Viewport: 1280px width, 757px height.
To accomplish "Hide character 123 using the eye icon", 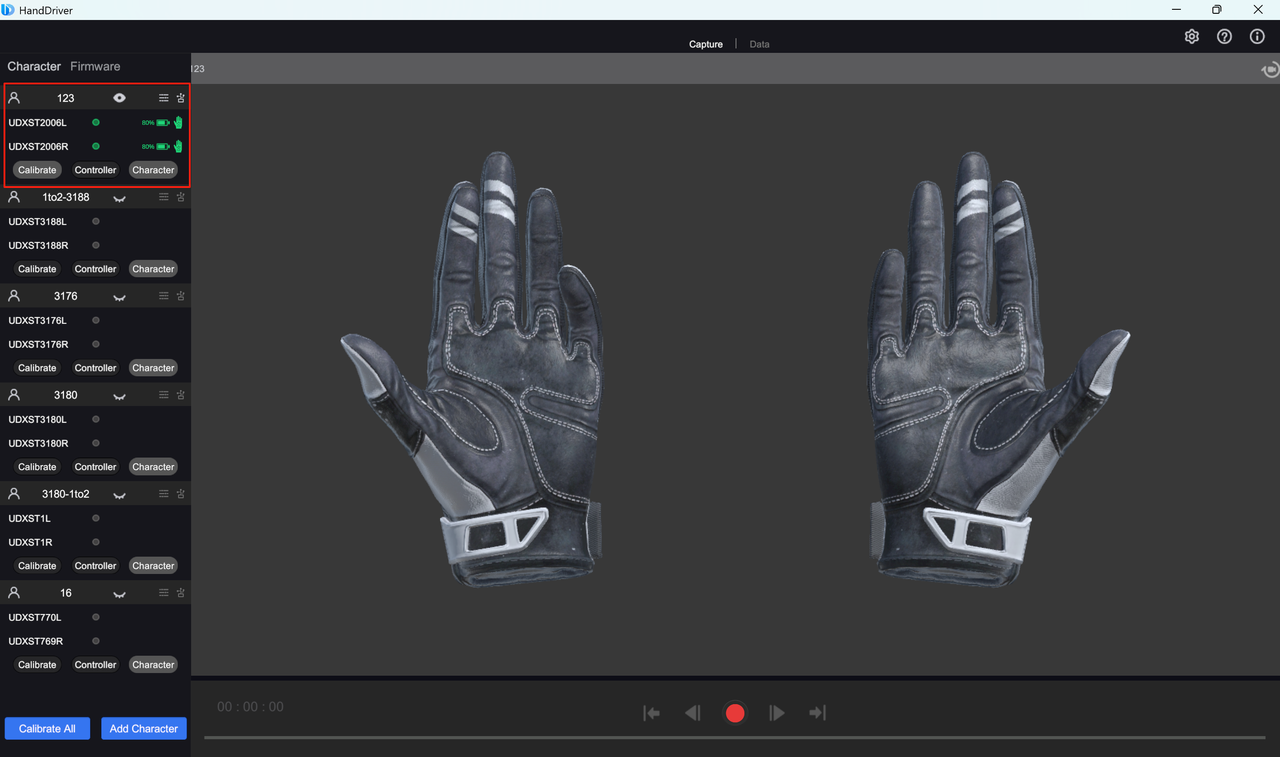I will [x=119, y=98].
